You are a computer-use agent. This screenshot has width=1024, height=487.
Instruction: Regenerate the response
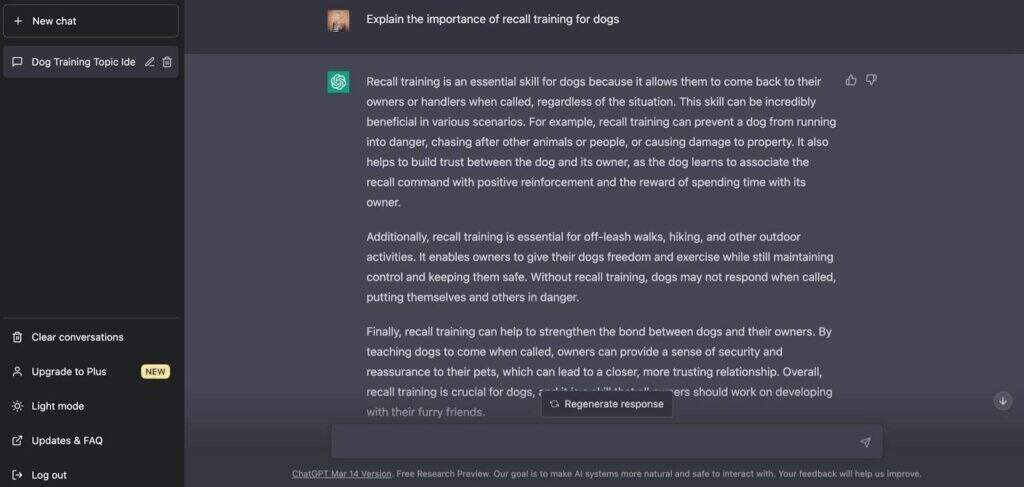(x=607, y=404)
